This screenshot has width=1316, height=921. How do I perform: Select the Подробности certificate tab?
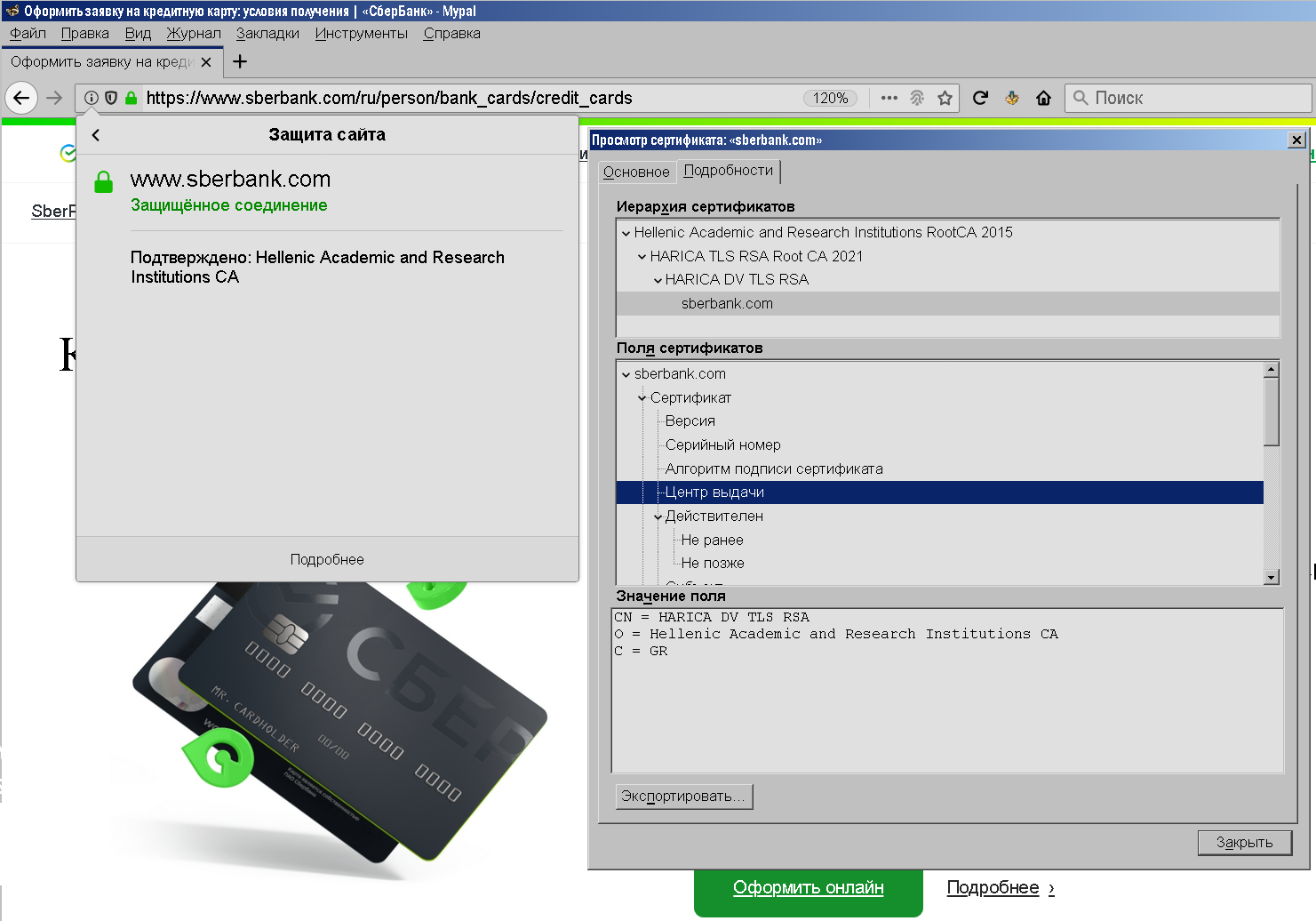729,170
